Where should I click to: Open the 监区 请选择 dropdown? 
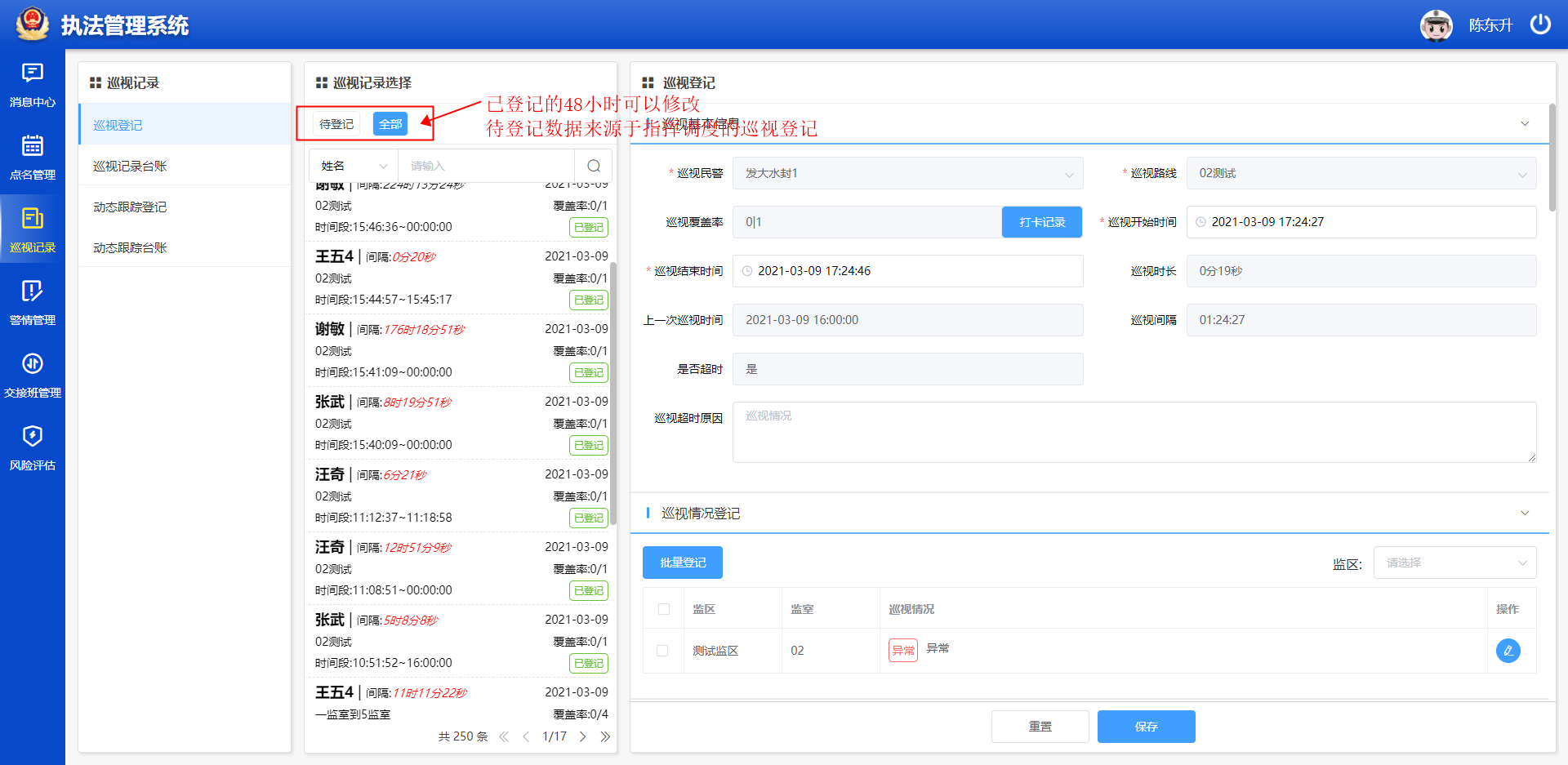tap(1454, 563)
